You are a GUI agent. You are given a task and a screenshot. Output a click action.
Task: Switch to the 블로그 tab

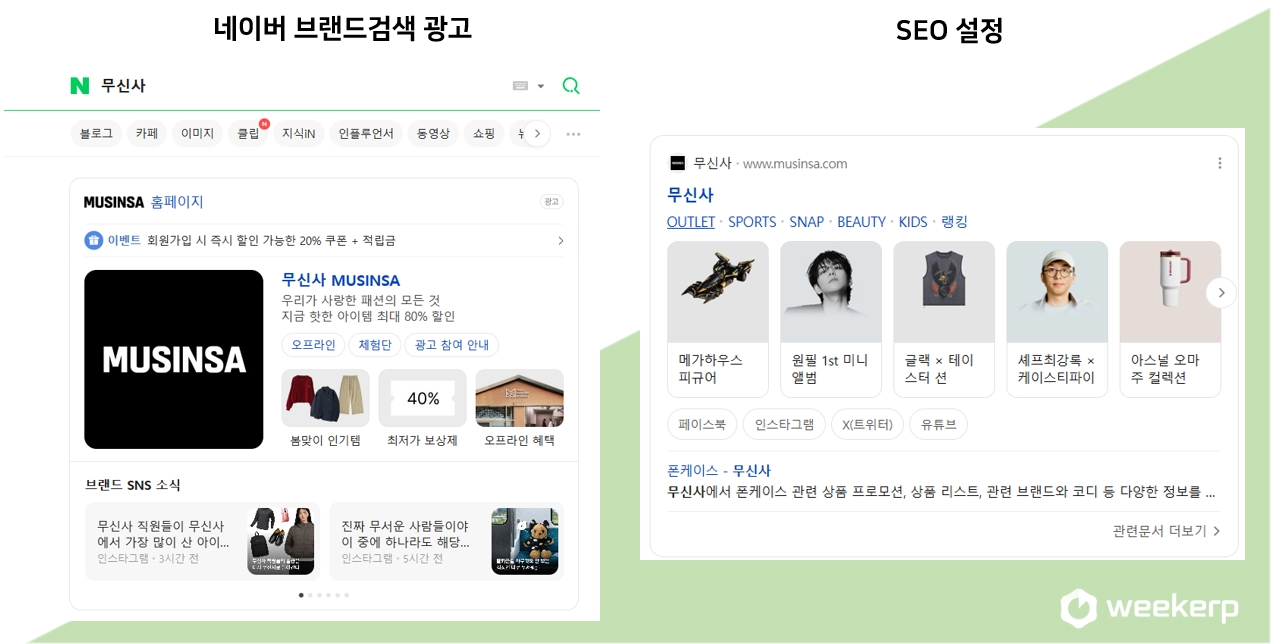(95, 133)
